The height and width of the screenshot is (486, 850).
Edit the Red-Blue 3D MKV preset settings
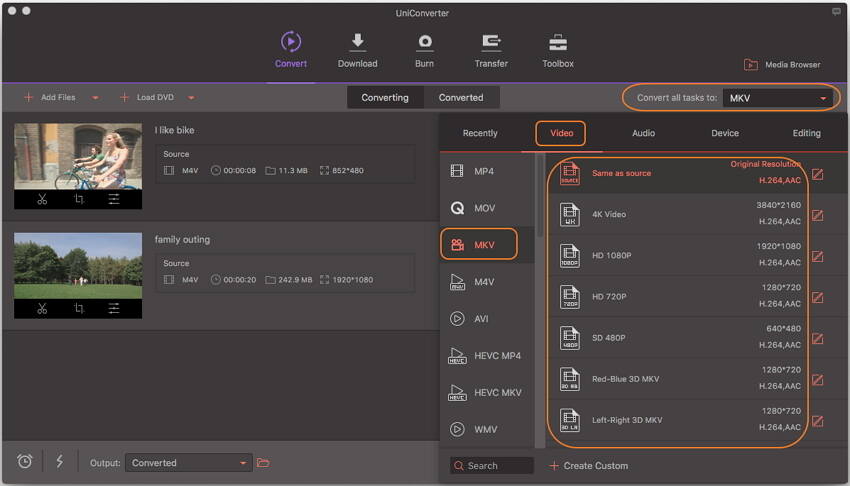(x=817, y=380)
